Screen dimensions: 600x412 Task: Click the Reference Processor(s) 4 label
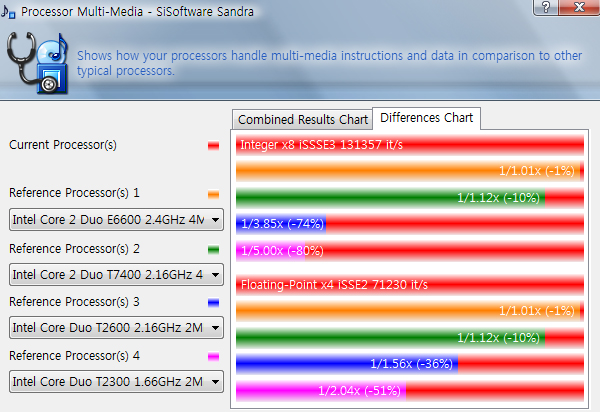coord(74,356)
